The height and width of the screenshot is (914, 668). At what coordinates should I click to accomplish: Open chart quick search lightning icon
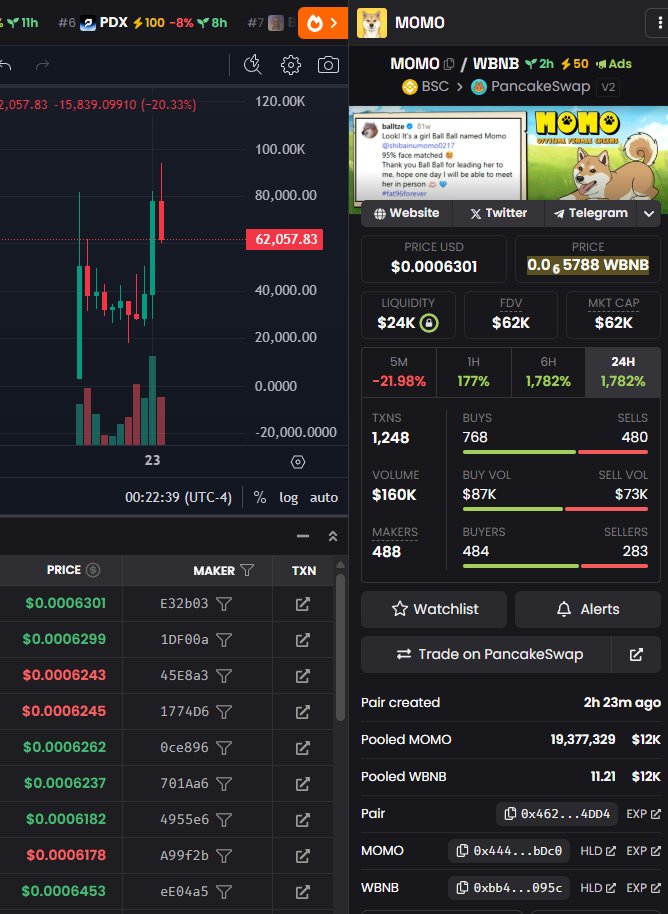(252, 65)
